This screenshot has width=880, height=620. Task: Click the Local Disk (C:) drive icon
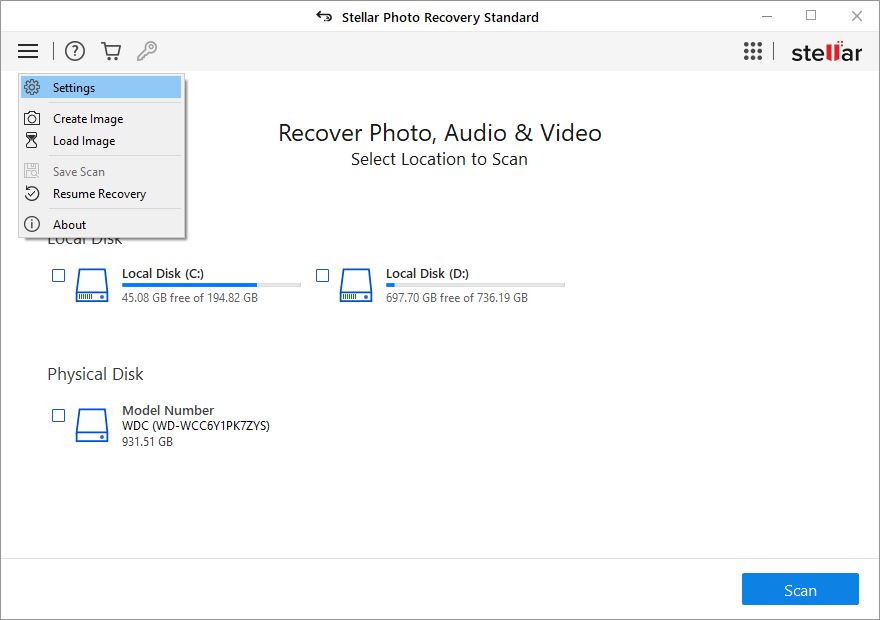click(x=92, y=285)
